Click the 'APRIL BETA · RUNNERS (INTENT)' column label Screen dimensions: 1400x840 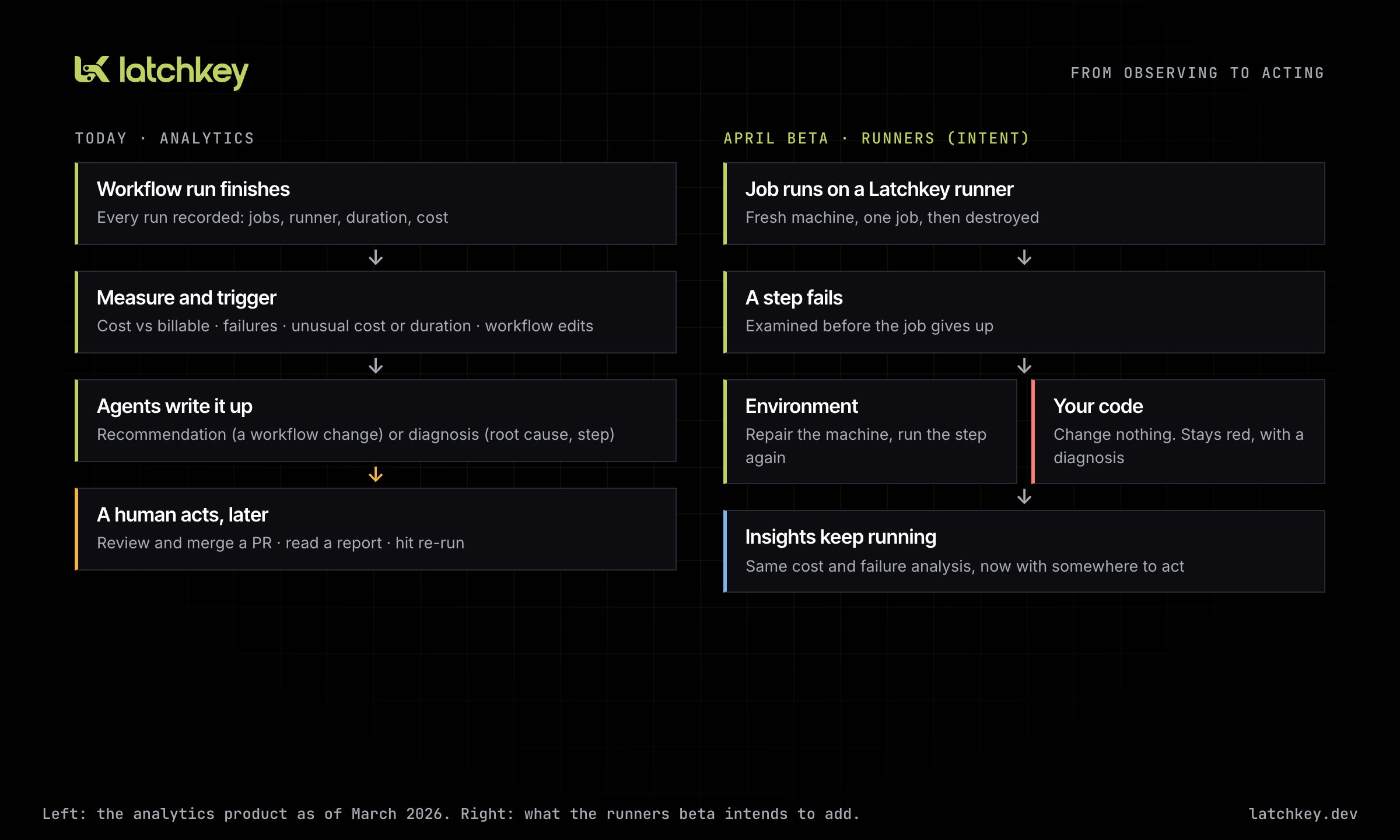(x=877, y=138)
